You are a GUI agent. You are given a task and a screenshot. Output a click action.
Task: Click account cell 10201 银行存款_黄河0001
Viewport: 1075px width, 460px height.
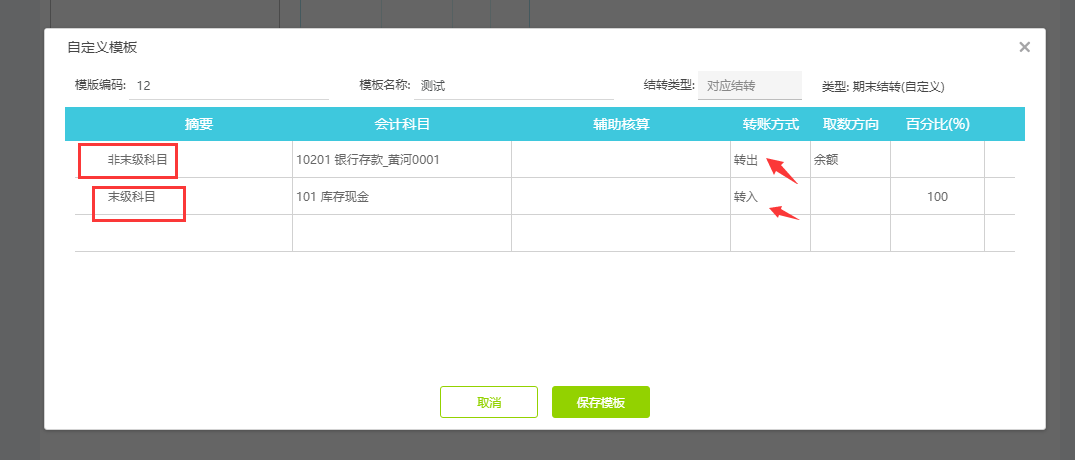(401, 160)
